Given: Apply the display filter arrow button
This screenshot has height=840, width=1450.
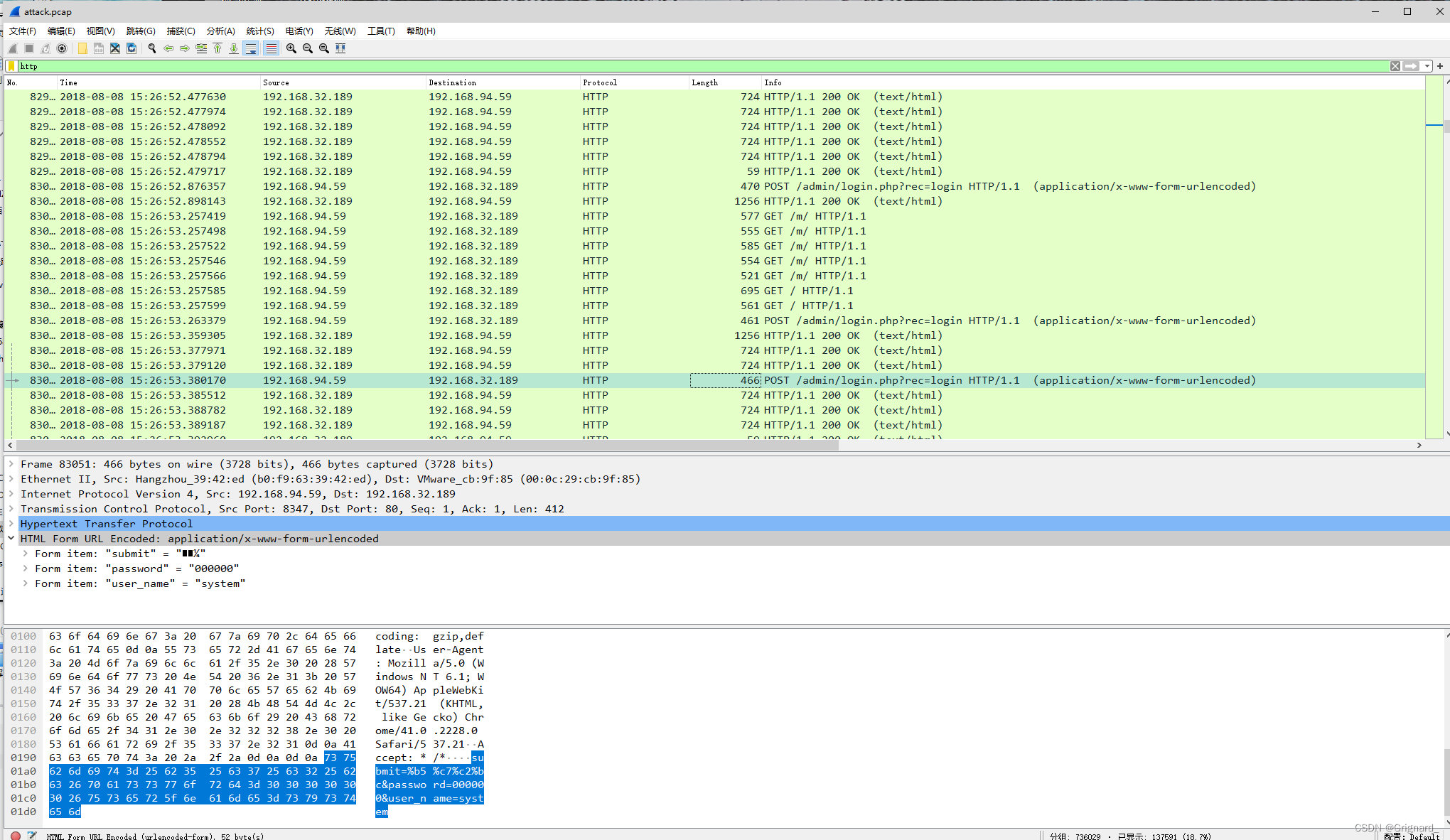Looking at the screenshot, I should (x=1411, y=66).
